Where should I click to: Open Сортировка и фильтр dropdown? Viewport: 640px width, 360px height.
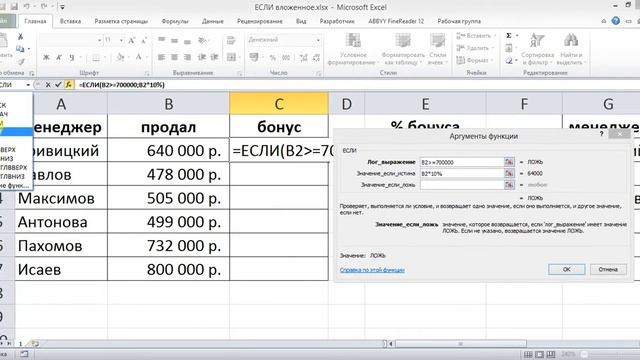point(537,50)
